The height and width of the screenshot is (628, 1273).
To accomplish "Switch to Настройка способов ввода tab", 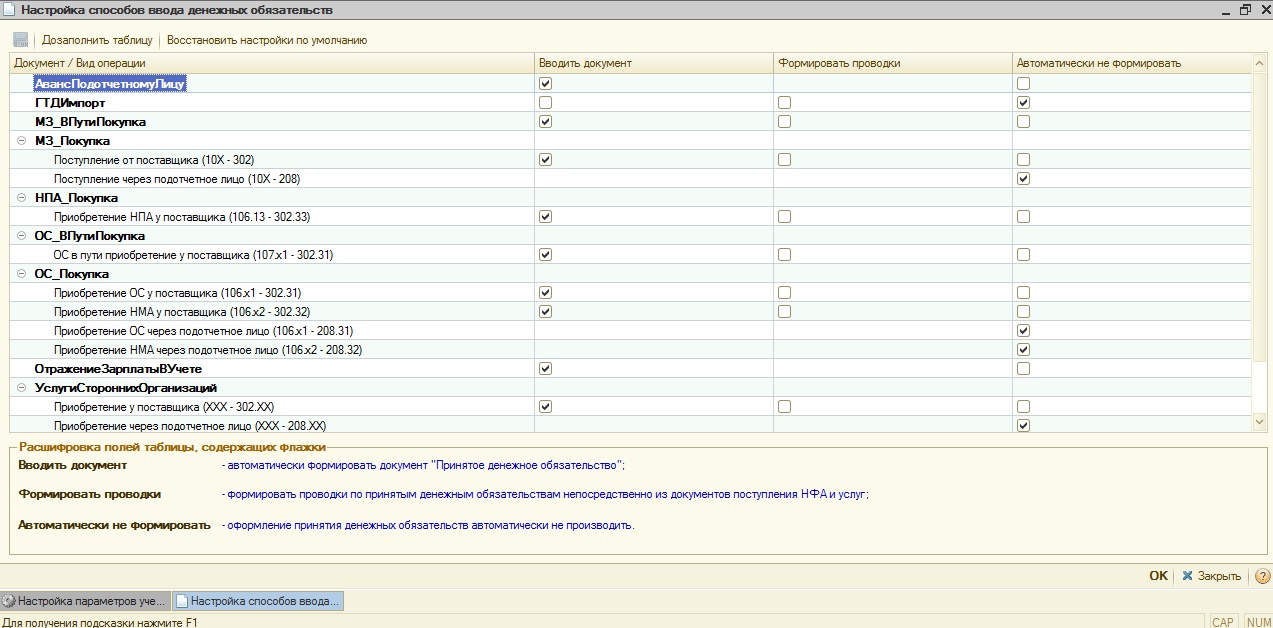I will pyautogui.click(x=258, y=601).
